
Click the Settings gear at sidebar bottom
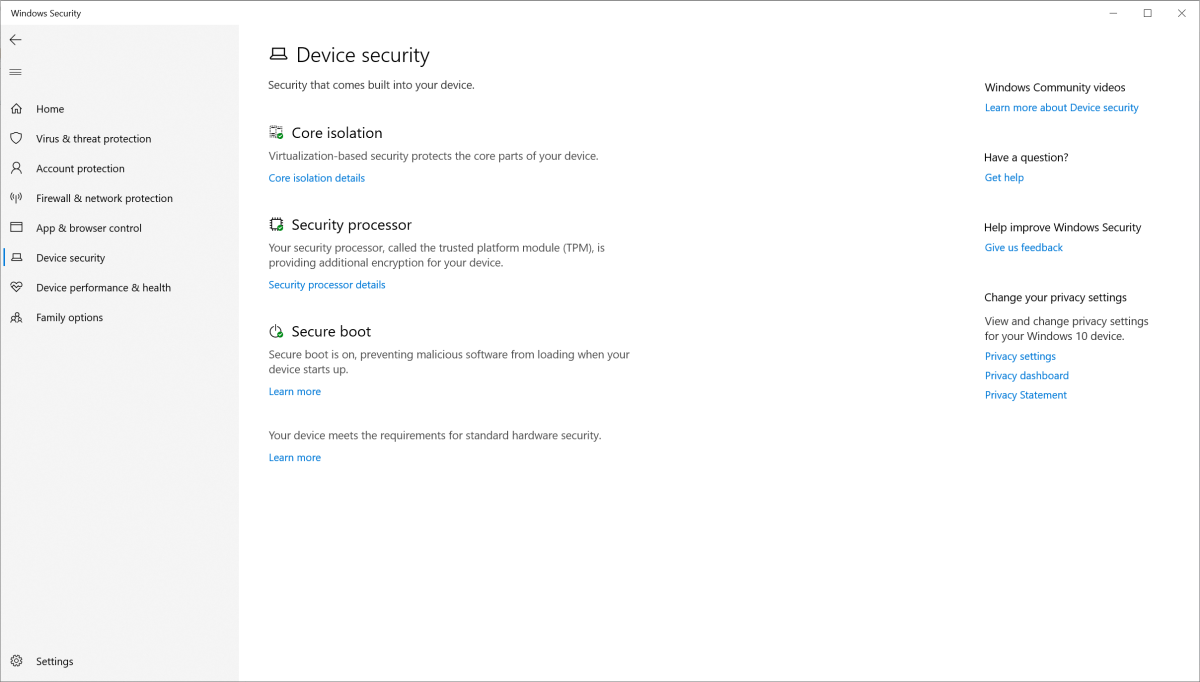tap(17, 661)
